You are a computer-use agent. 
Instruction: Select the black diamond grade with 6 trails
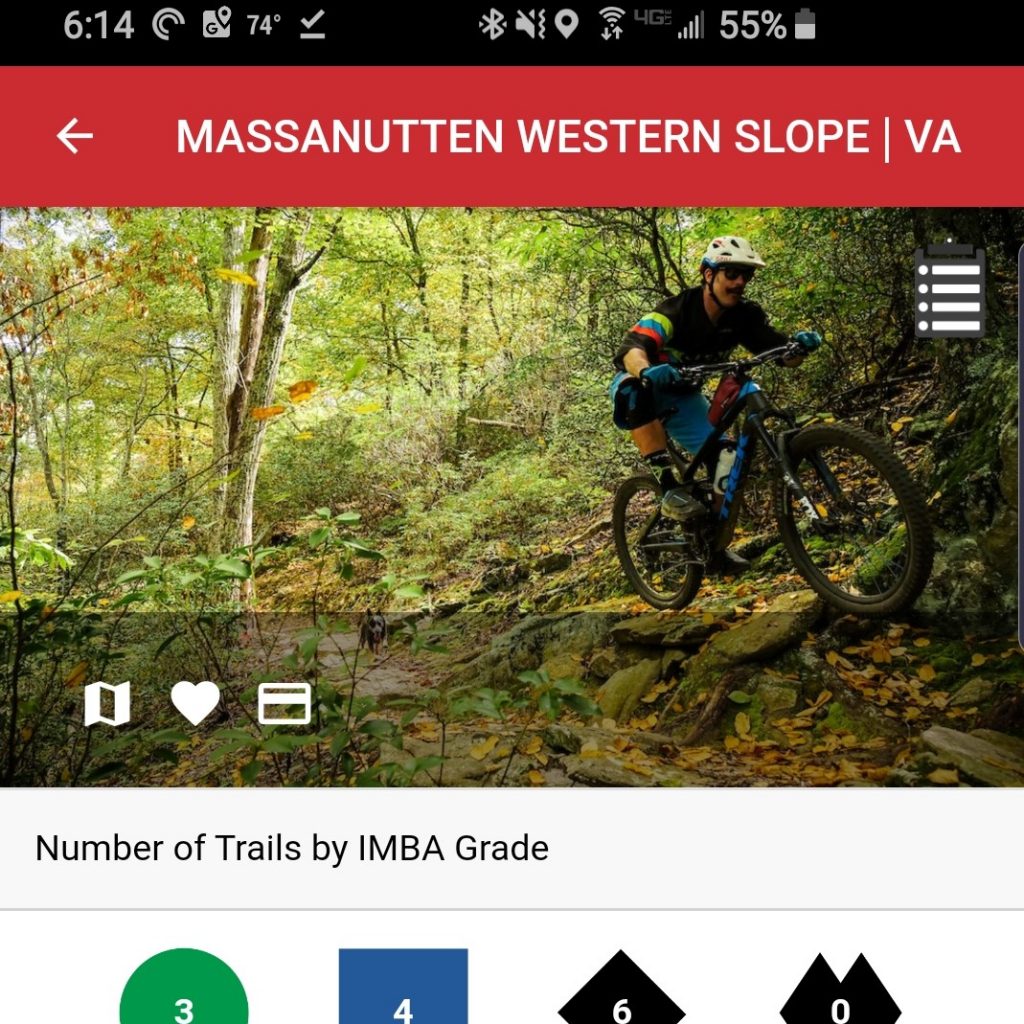pyautogui.click(x=621, y=986)
